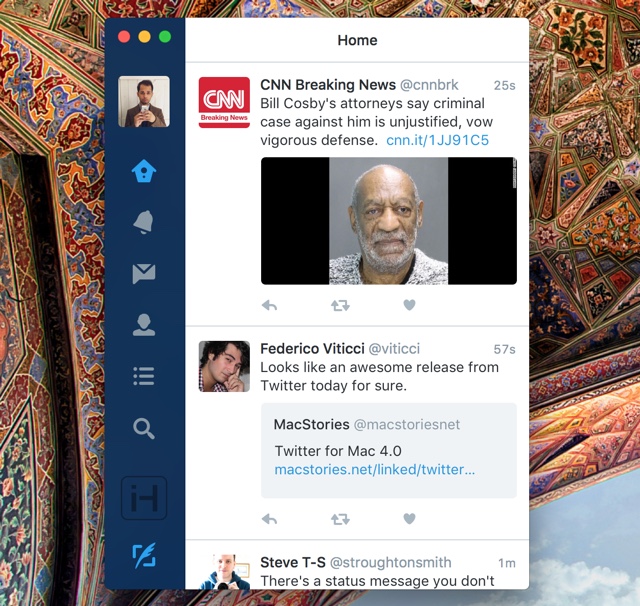Retweet Federico Viticci's tweet
640x606 pixels.
click(x=340, y=519)
